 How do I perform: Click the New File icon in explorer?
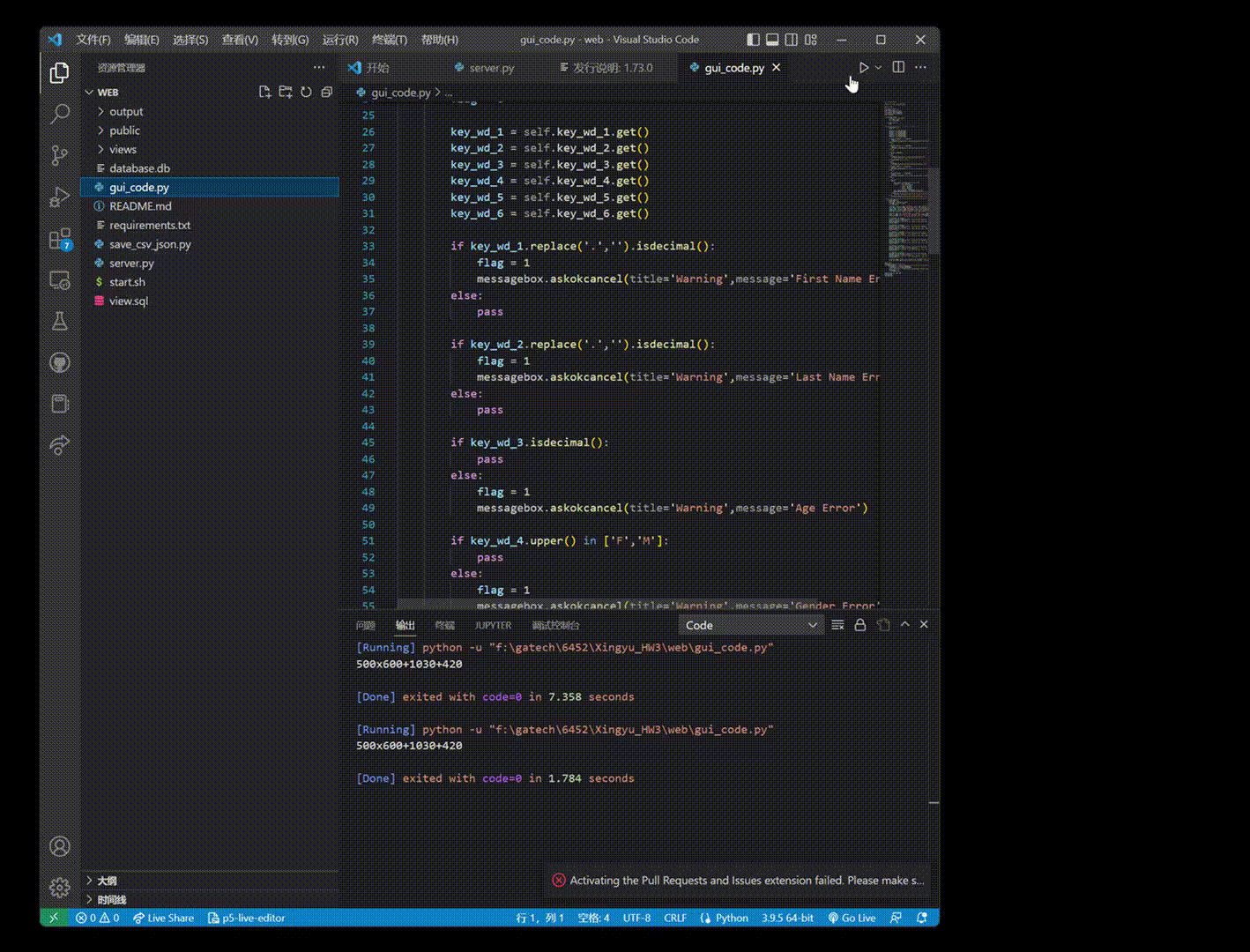point(264,92)
